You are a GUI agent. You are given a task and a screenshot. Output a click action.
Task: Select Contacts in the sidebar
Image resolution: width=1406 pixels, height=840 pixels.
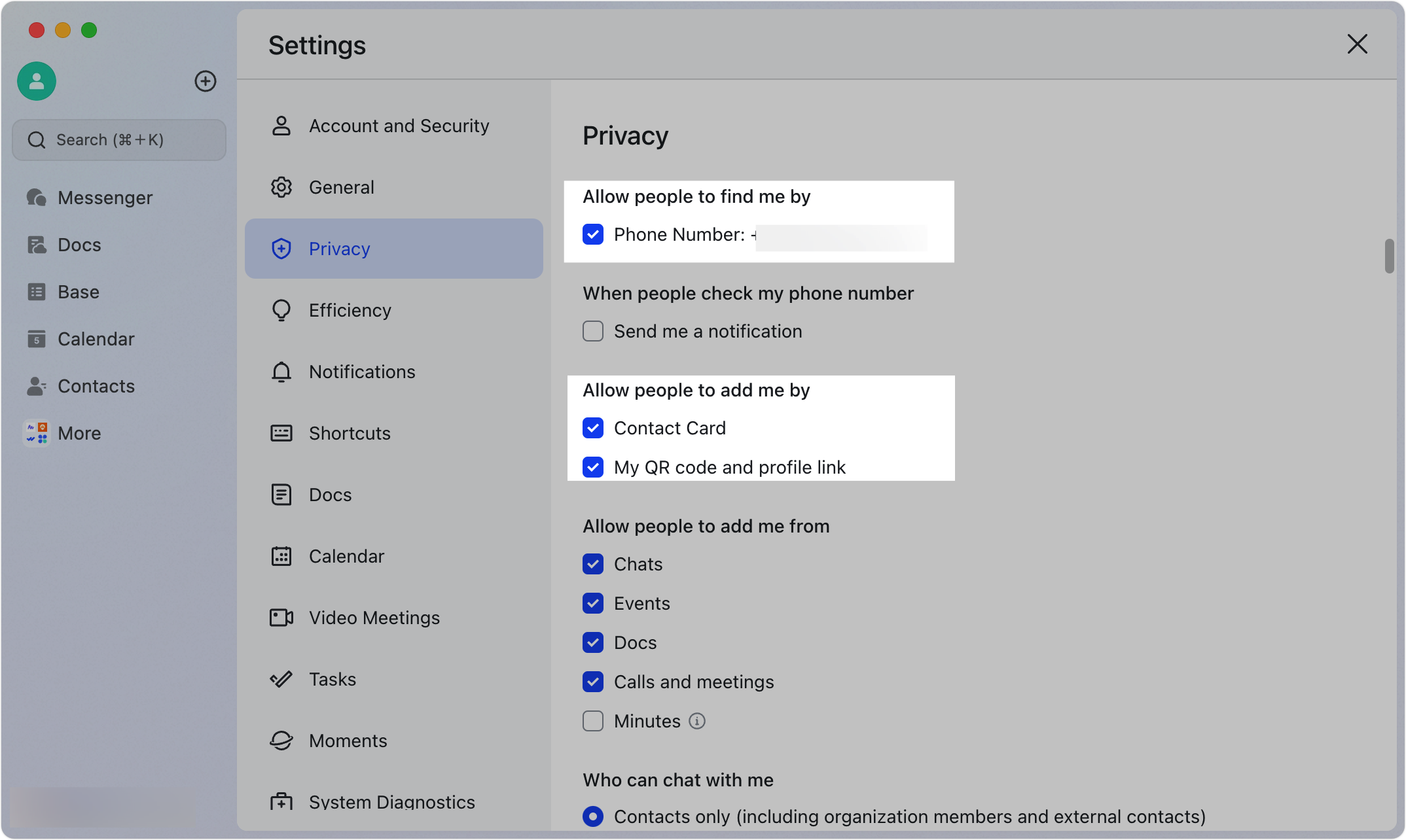(96, 385)
